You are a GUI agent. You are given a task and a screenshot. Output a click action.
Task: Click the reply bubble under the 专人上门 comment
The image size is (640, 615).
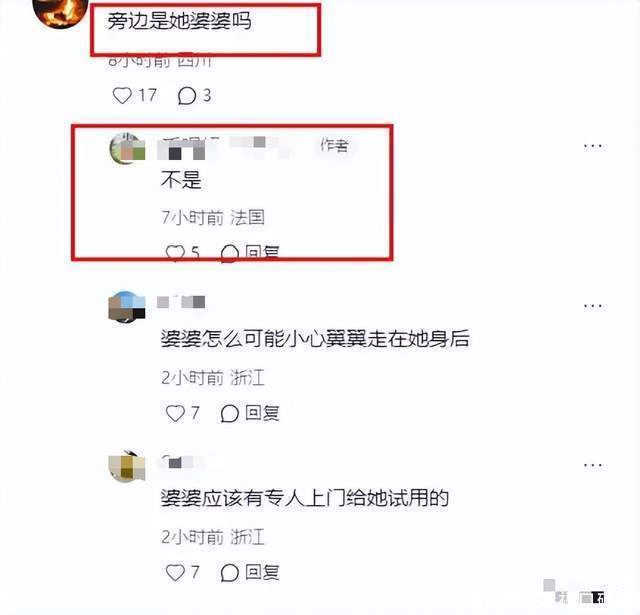tap(229, 573)
